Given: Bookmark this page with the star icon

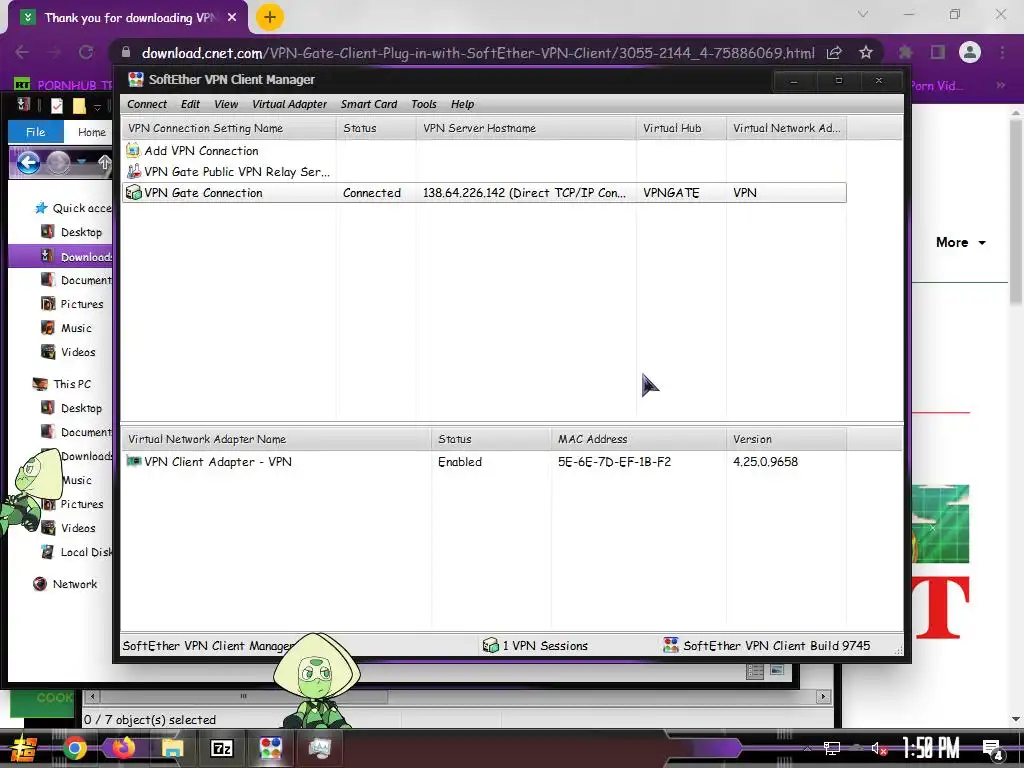Looking at the screenshot, I should 865,52.
